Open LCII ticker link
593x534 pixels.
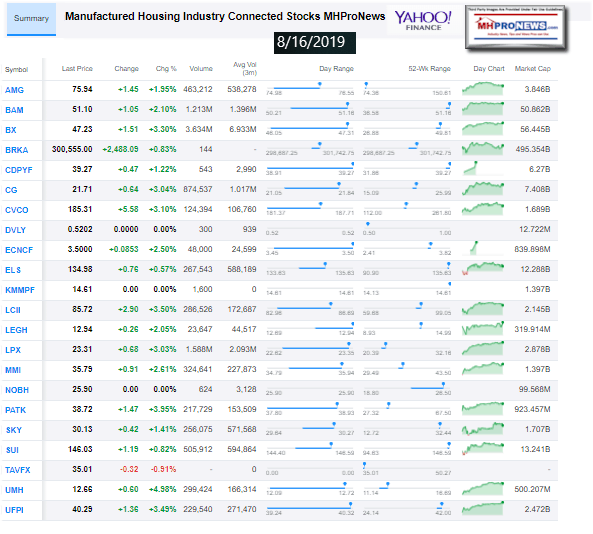(13, 310)
